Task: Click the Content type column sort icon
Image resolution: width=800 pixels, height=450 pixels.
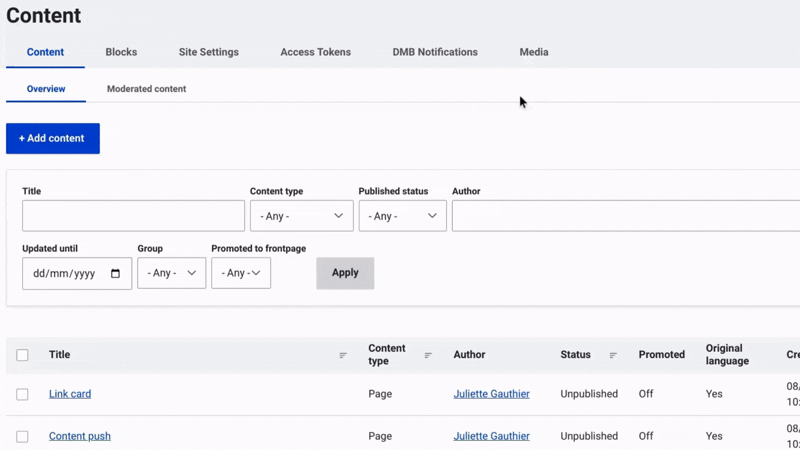Action: [428, 355]
